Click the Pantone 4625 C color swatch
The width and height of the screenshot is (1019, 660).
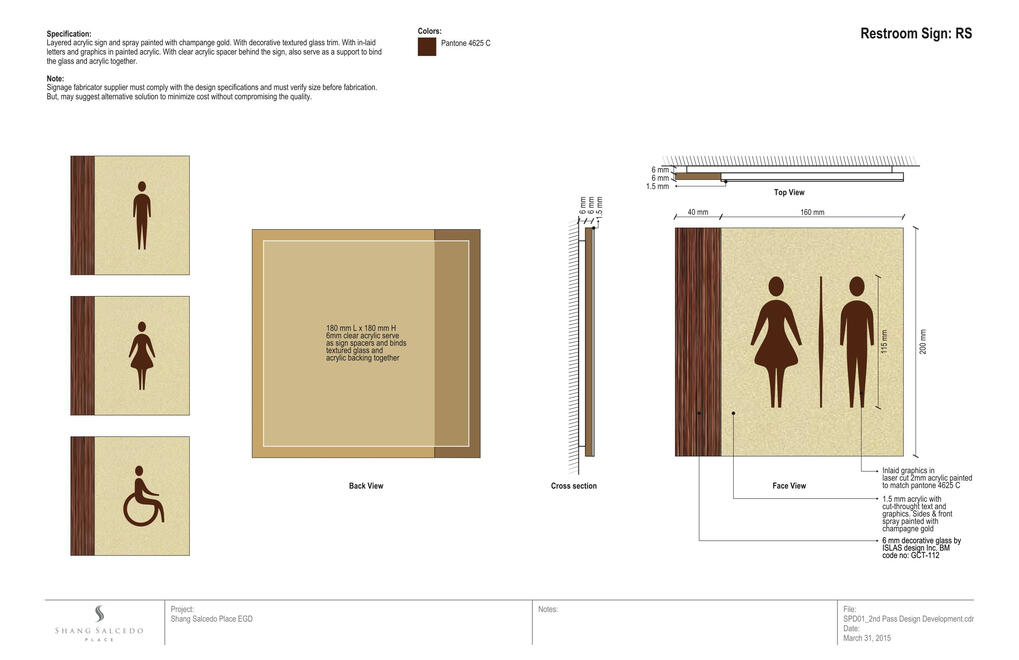[427, 46]
